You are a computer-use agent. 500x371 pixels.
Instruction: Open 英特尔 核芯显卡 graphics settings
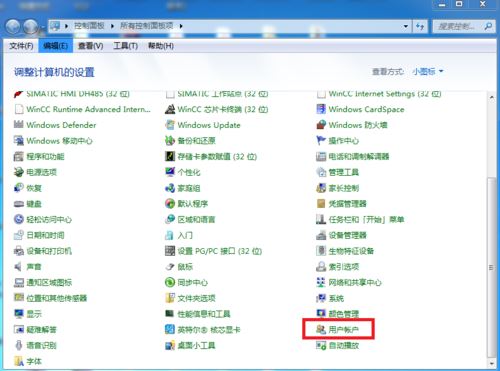coord(203,330)
